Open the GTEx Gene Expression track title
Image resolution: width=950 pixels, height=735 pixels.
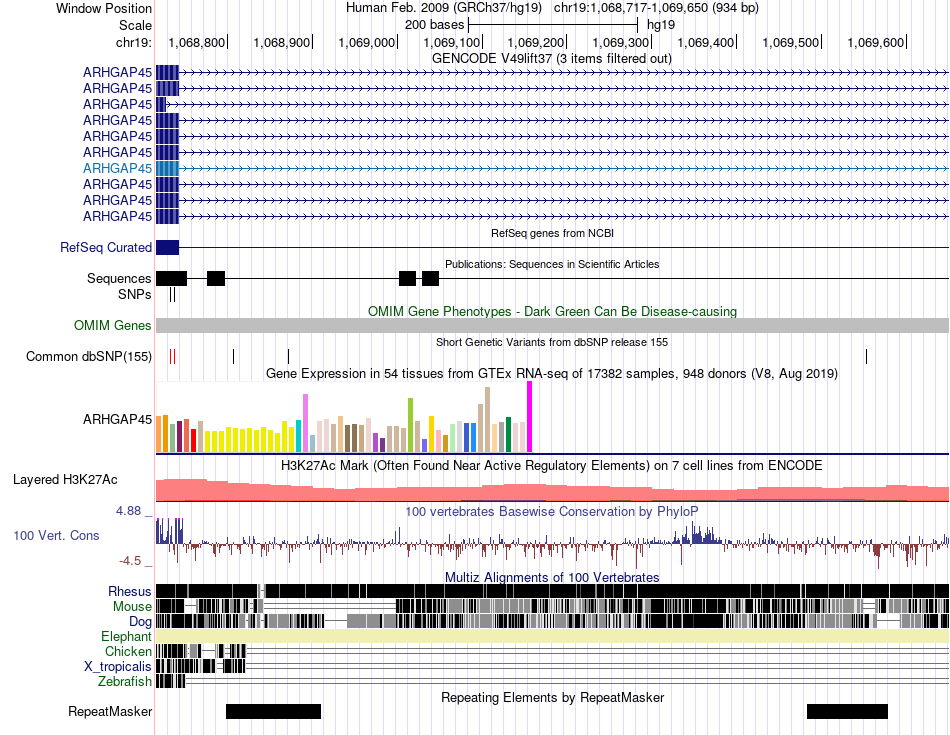coord(552,373)
